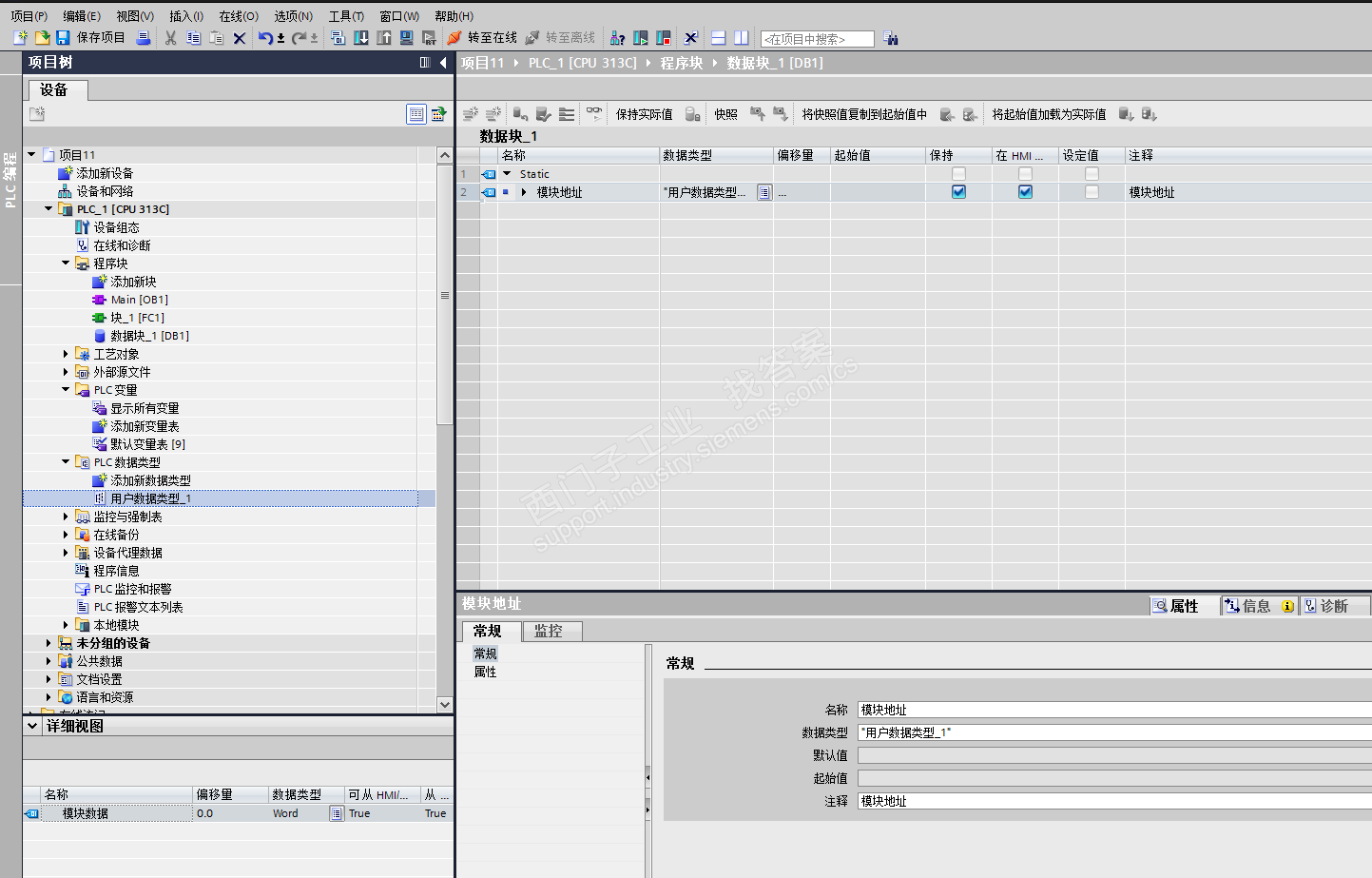Screen dimensions: 1372x878
Task: Collapse the PLC 数据类型 folder
Action: (x=66, y=461)
